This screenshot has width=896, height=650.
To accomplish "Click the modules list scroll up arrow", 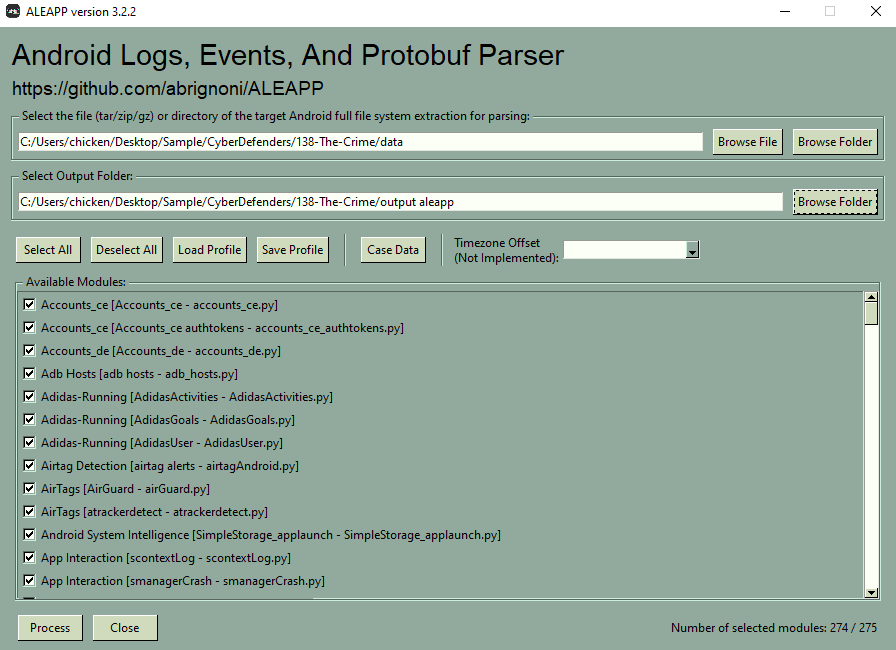I will click(x=871, y=297).
